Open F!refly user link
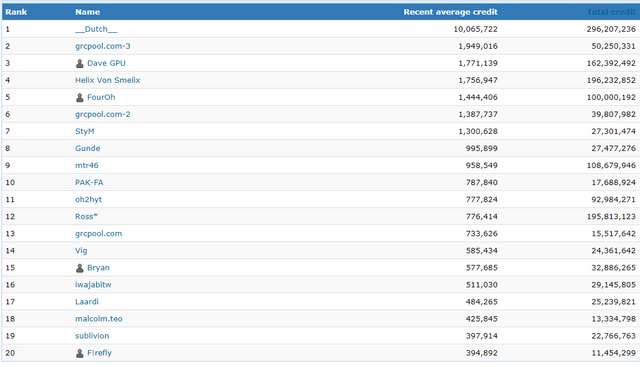 click(x=99, y=353)
